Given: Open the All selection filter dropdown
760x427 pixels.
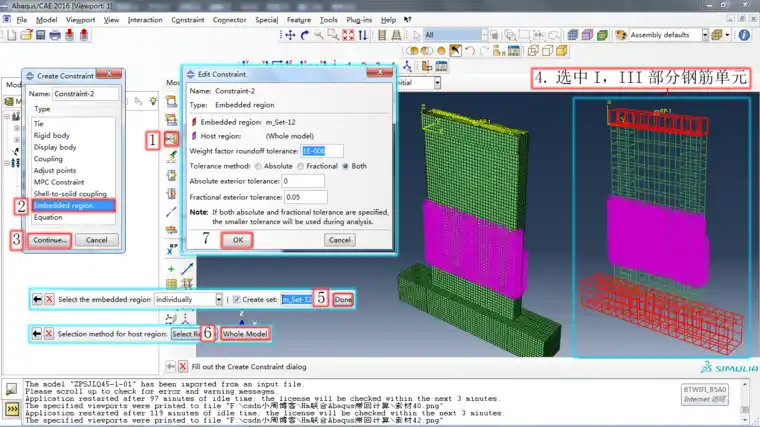Looking at the screenshot, I should click(483, 35).
